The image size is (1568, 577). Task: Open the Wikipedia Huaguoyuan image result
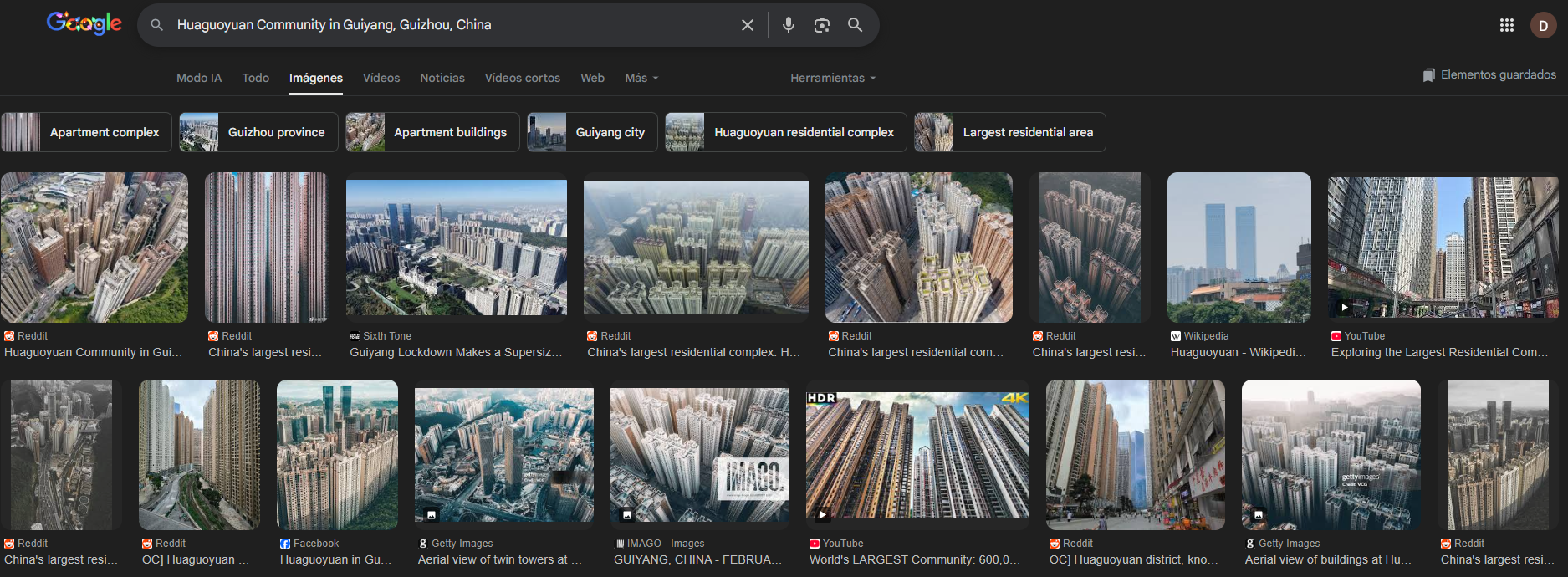pyautogui.click(x=1239, y=248)
